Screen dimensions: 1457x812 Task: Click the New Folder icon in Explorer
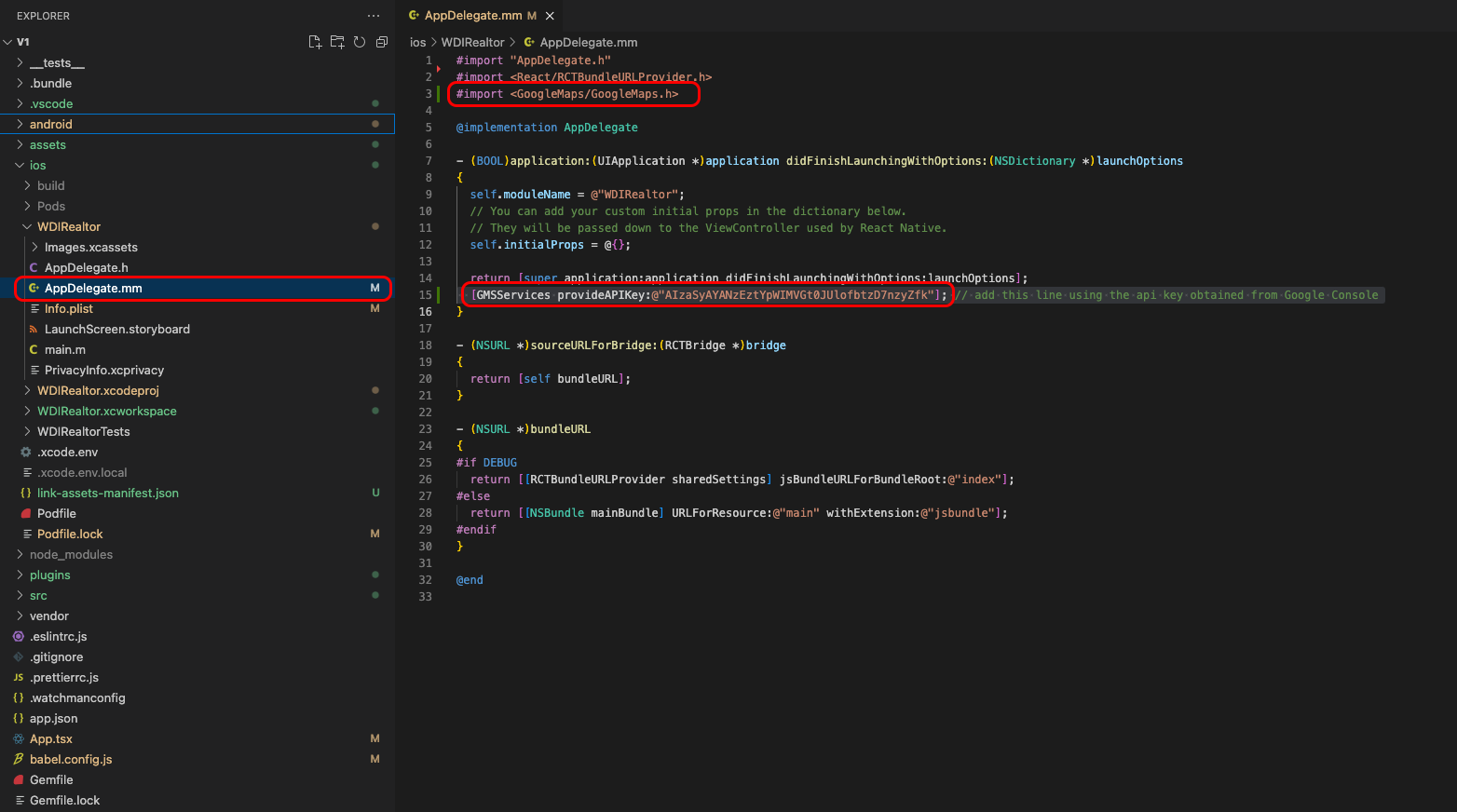coord(337,42)
